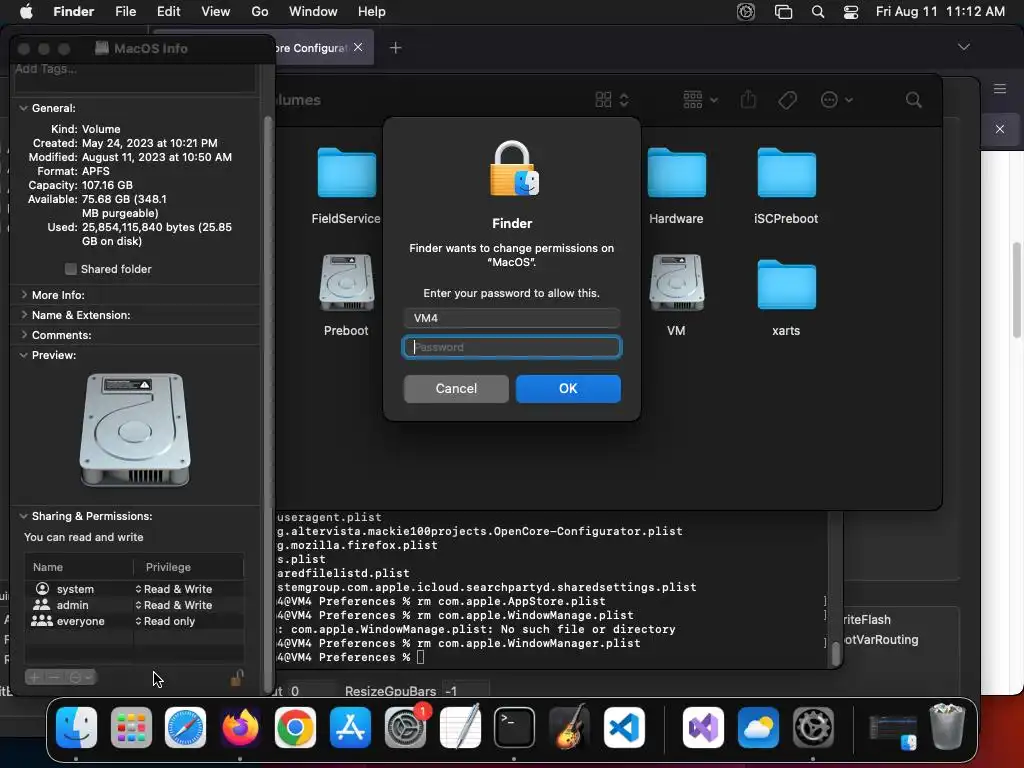
Task: Open Terminal from the Dock
Action: click(515, 728)
